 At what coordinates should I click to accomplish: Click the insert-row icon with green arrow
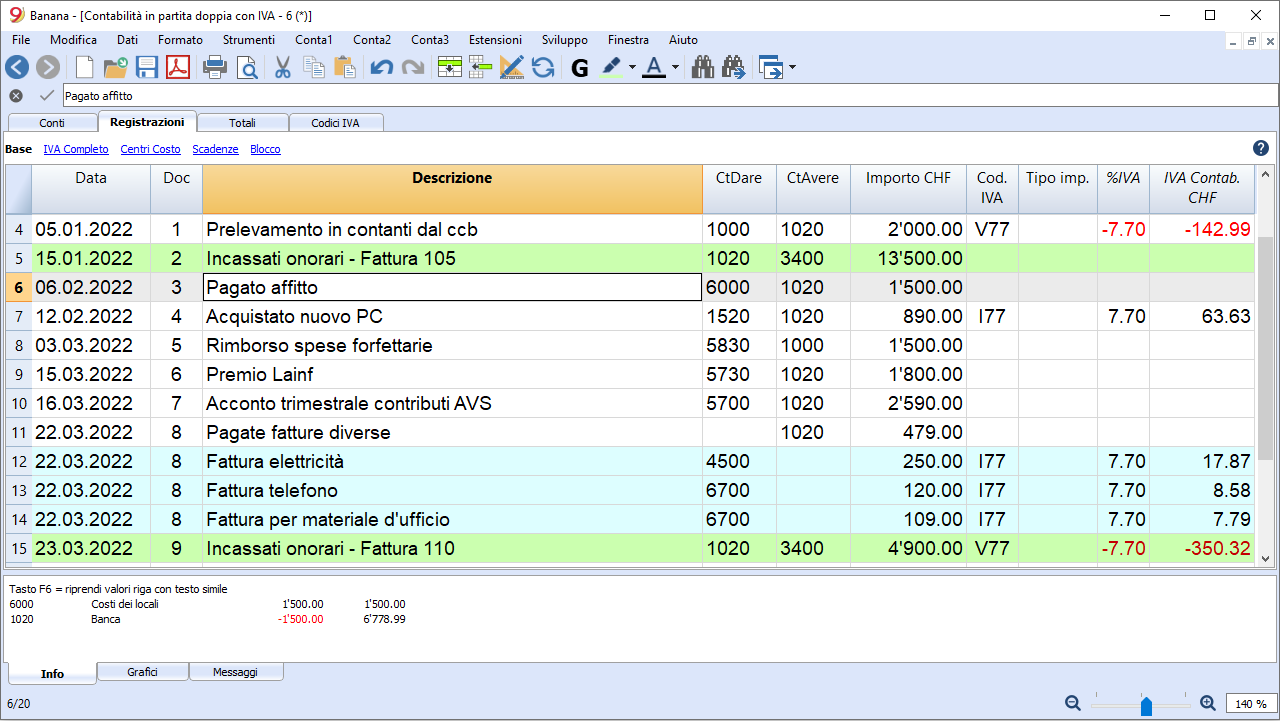click(481, 67)
